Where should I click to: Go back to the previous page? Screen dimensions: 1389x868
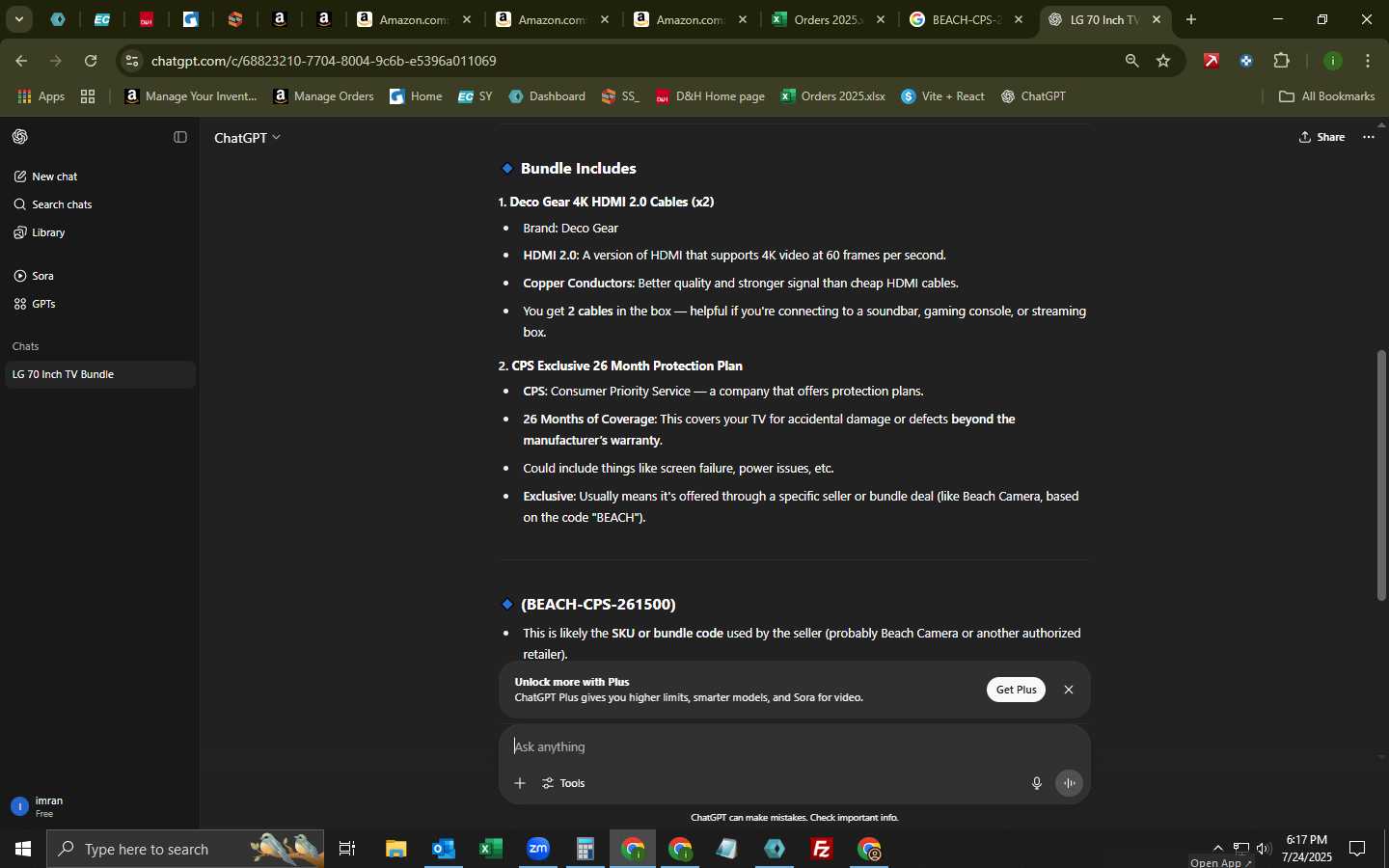point(21,61)
